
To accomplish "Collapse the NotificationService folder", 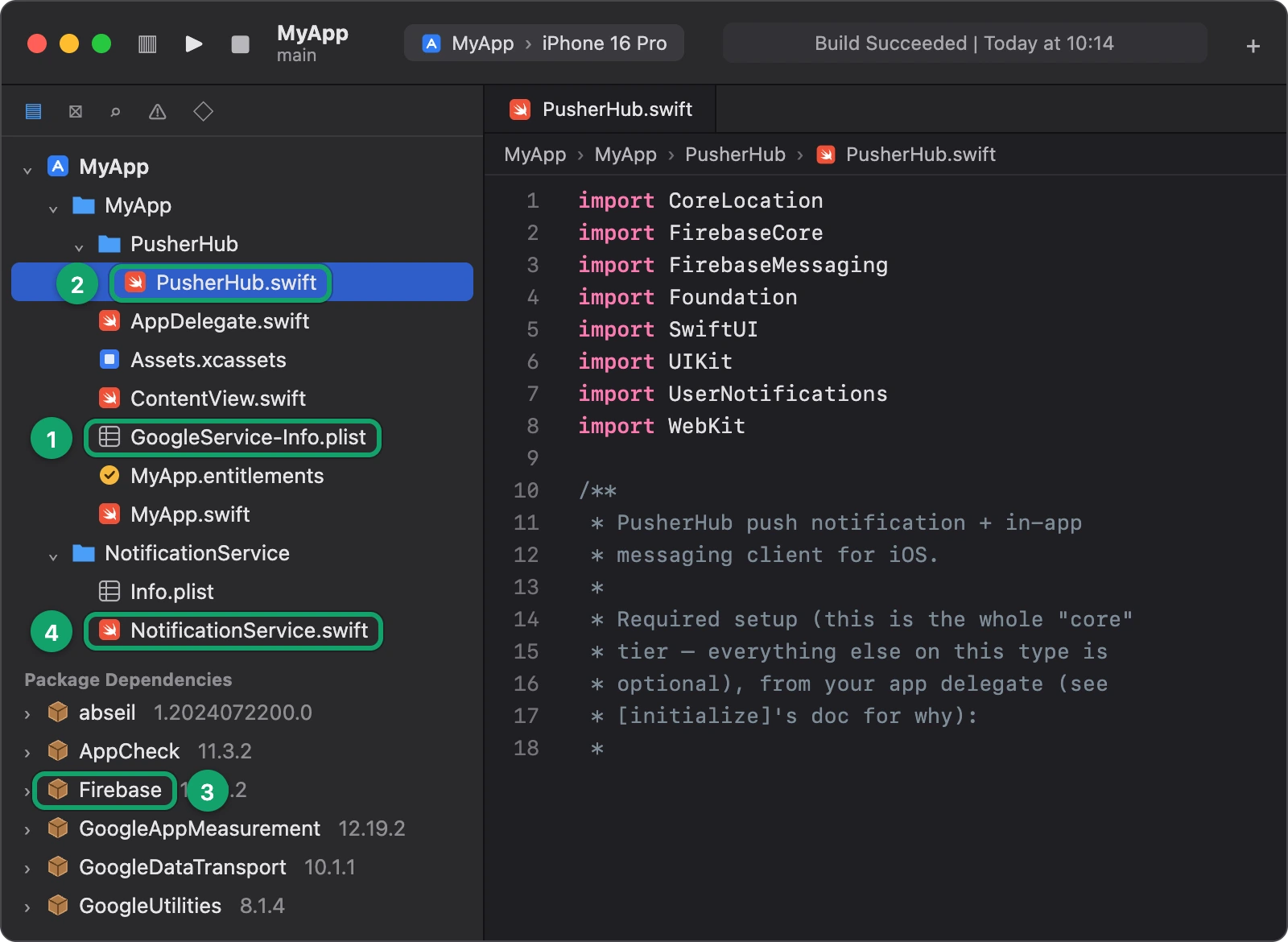I will pos(53,556).
